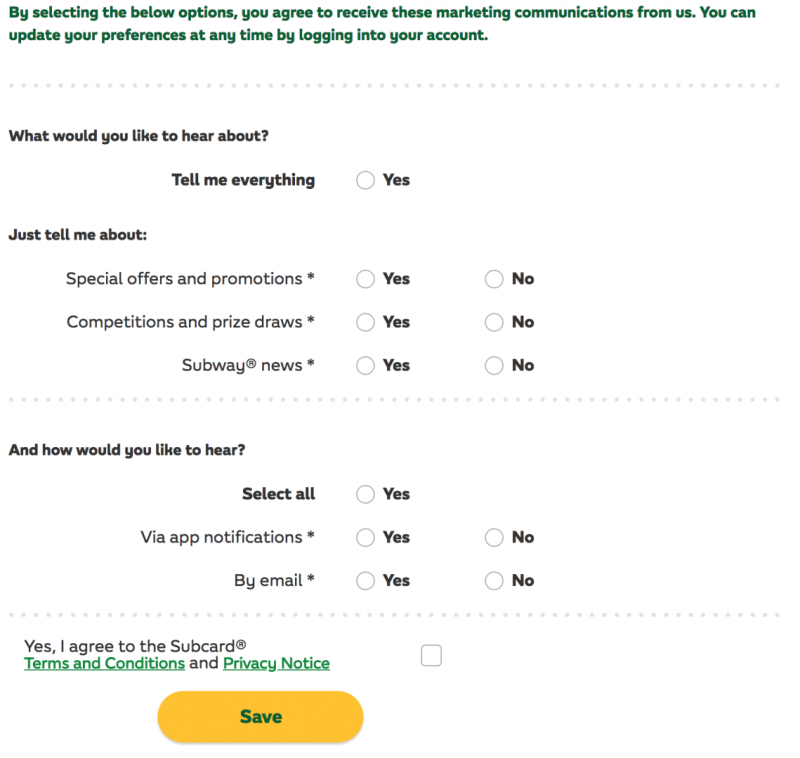
Task: Click the Select all label
Action: [x=278, y=494]
